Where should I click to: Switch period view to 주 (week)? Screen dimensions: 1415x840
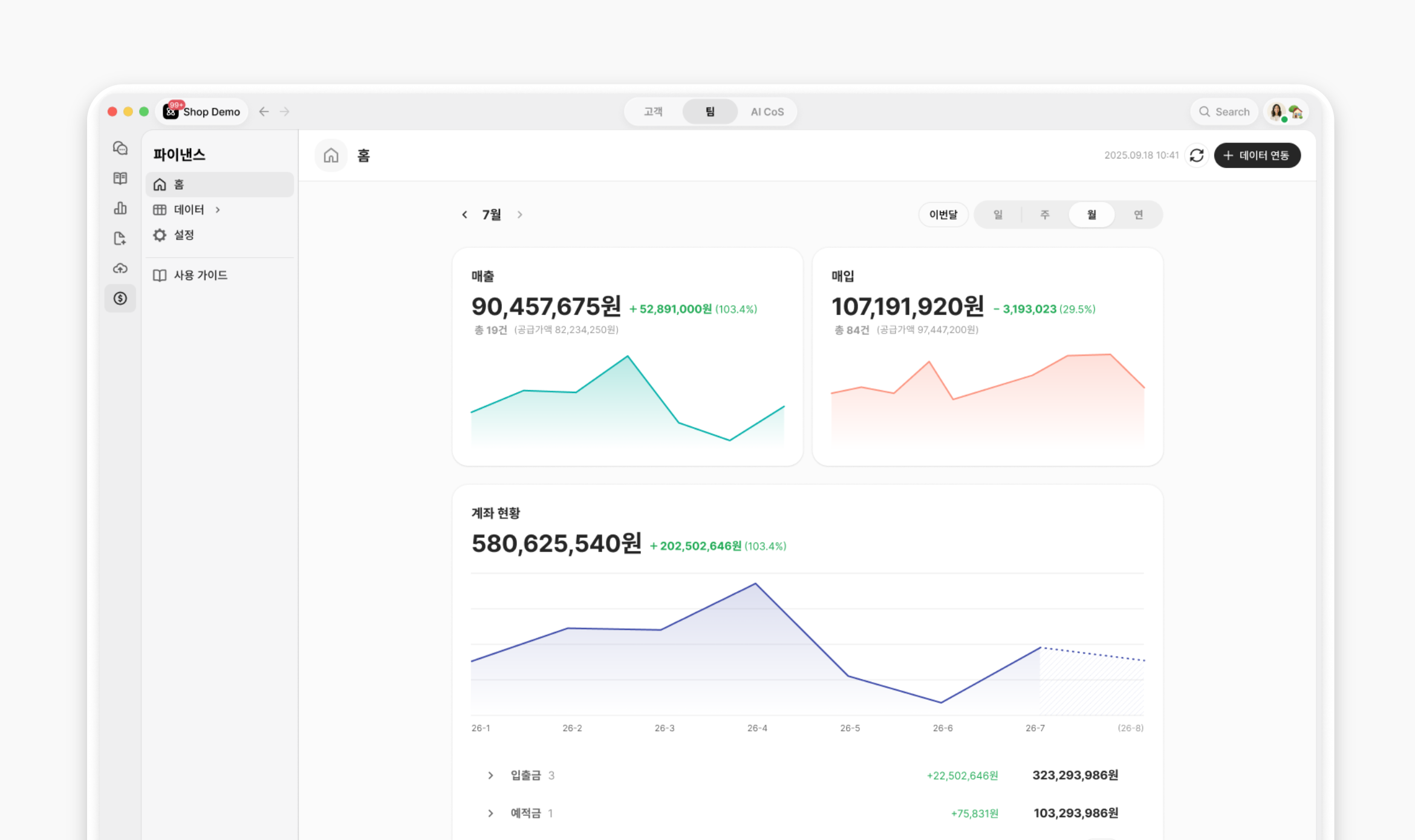click(x=1044, y=215)
